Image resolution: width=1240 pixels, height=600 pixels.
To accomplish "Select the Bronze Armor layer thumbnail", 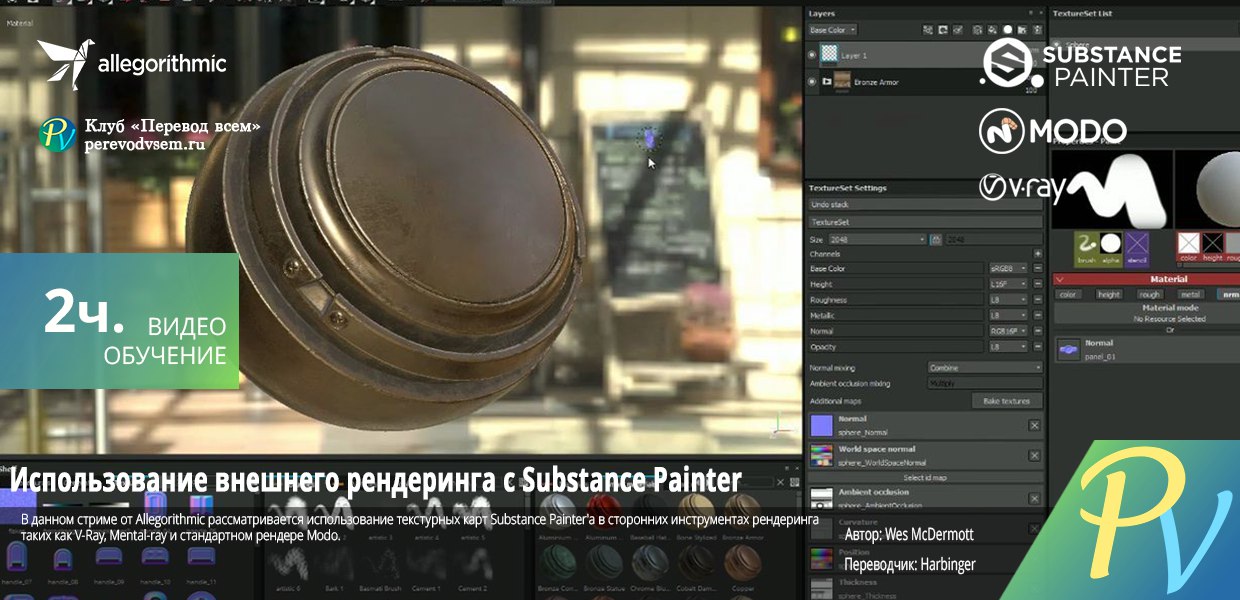I will pos(842,81).
